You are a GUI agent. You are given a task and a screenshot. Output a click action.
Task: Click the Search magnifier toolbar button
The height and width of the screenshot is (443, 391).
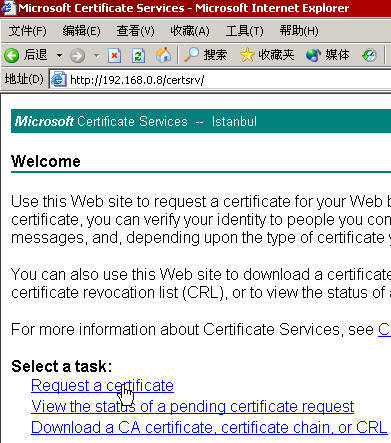pos(205,55)
